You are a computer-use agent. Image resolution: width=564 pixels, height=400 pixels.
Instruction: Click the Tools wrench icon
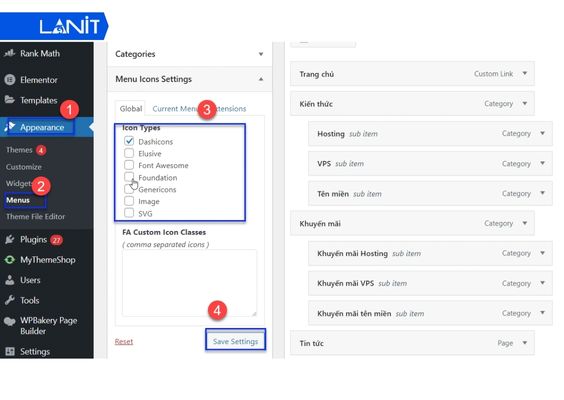tap(10, 300)
